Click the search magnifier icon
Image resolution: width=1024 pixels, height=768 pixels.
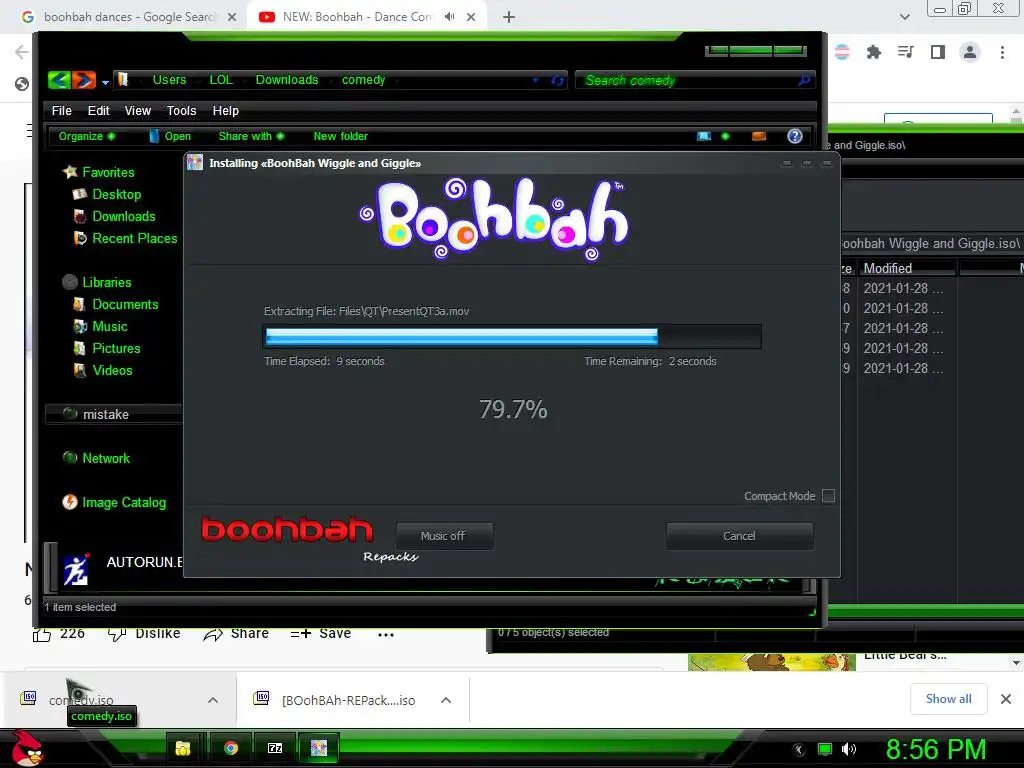click(x=805, y=80)
